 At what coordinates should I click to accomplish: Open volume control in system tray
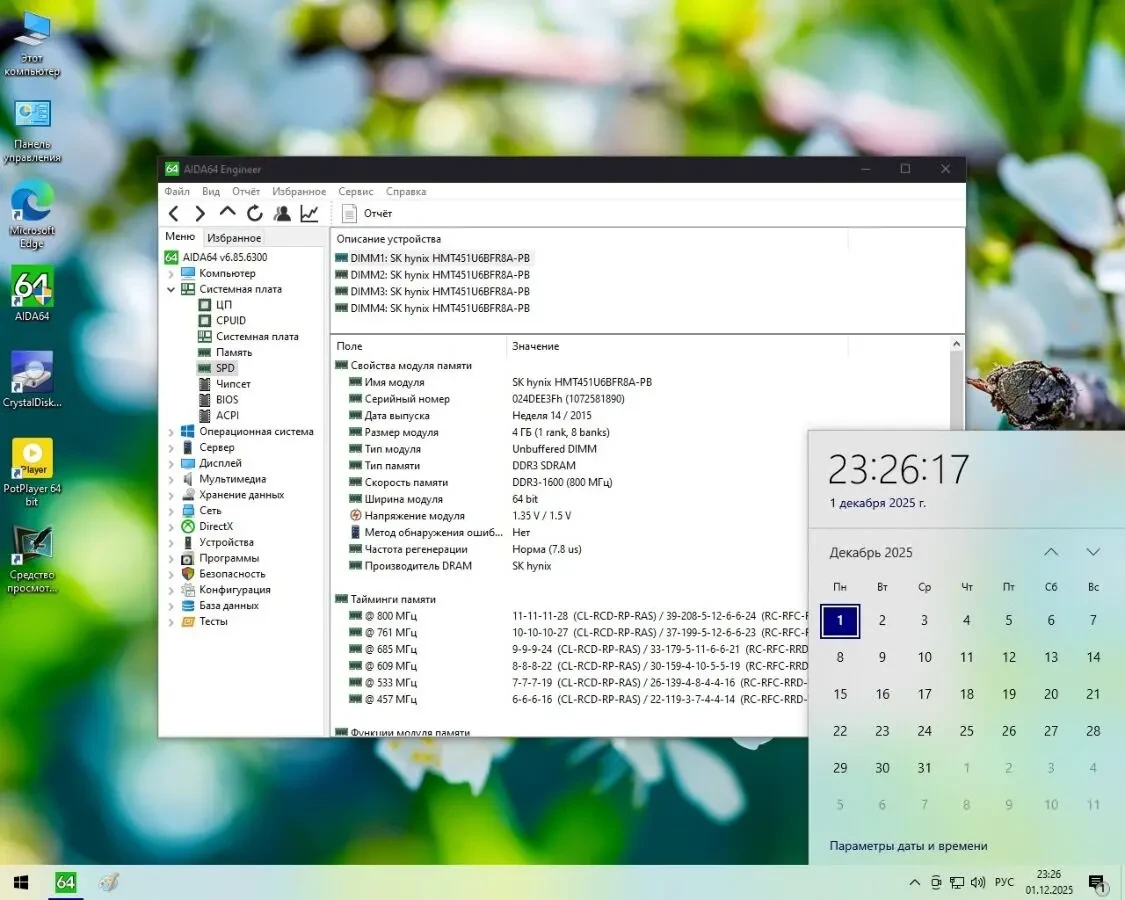pos(977,883)
